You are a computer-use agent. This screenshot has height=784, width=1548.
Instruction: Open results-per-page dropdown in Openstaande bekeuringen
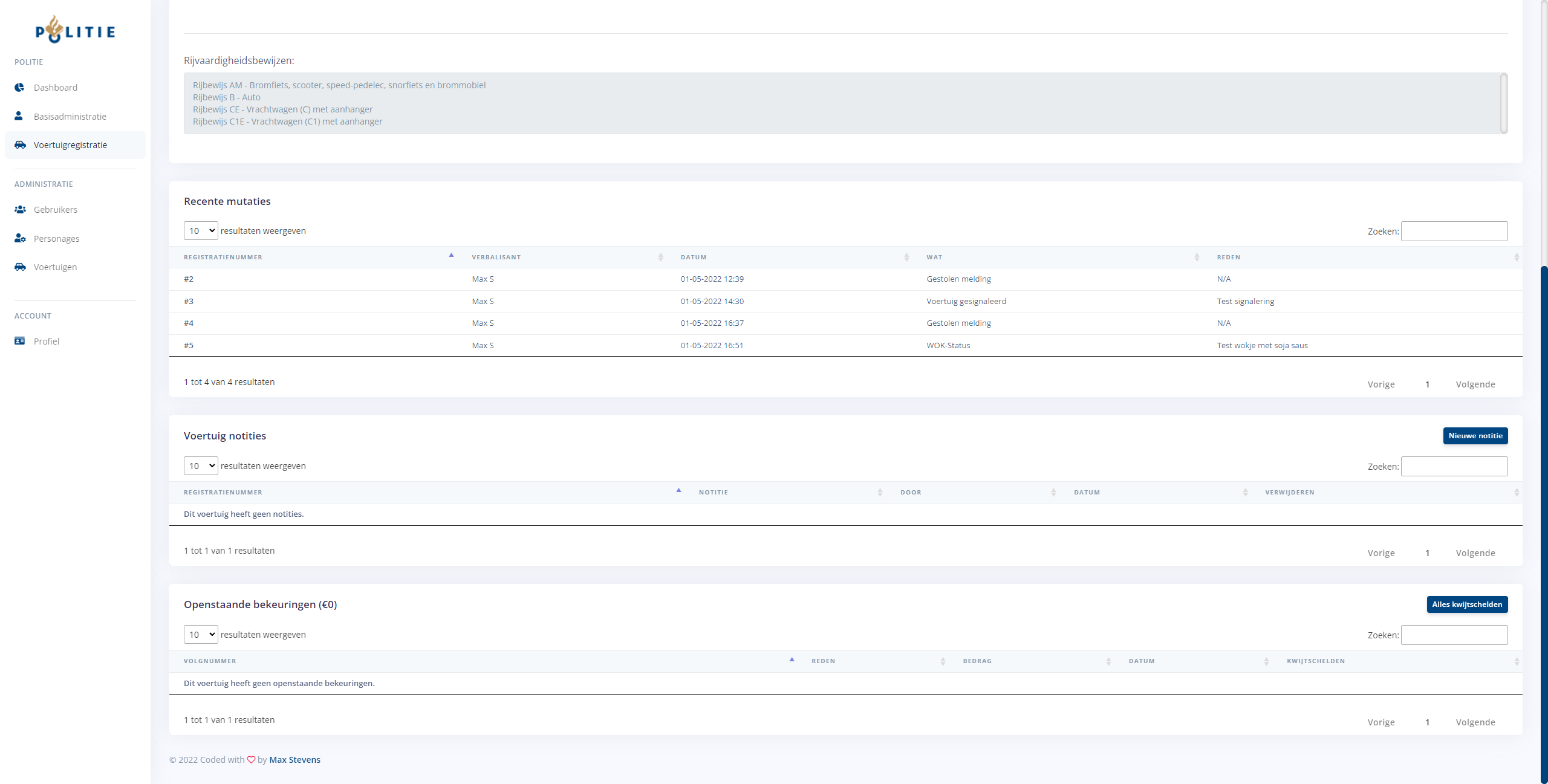[201, 635]
